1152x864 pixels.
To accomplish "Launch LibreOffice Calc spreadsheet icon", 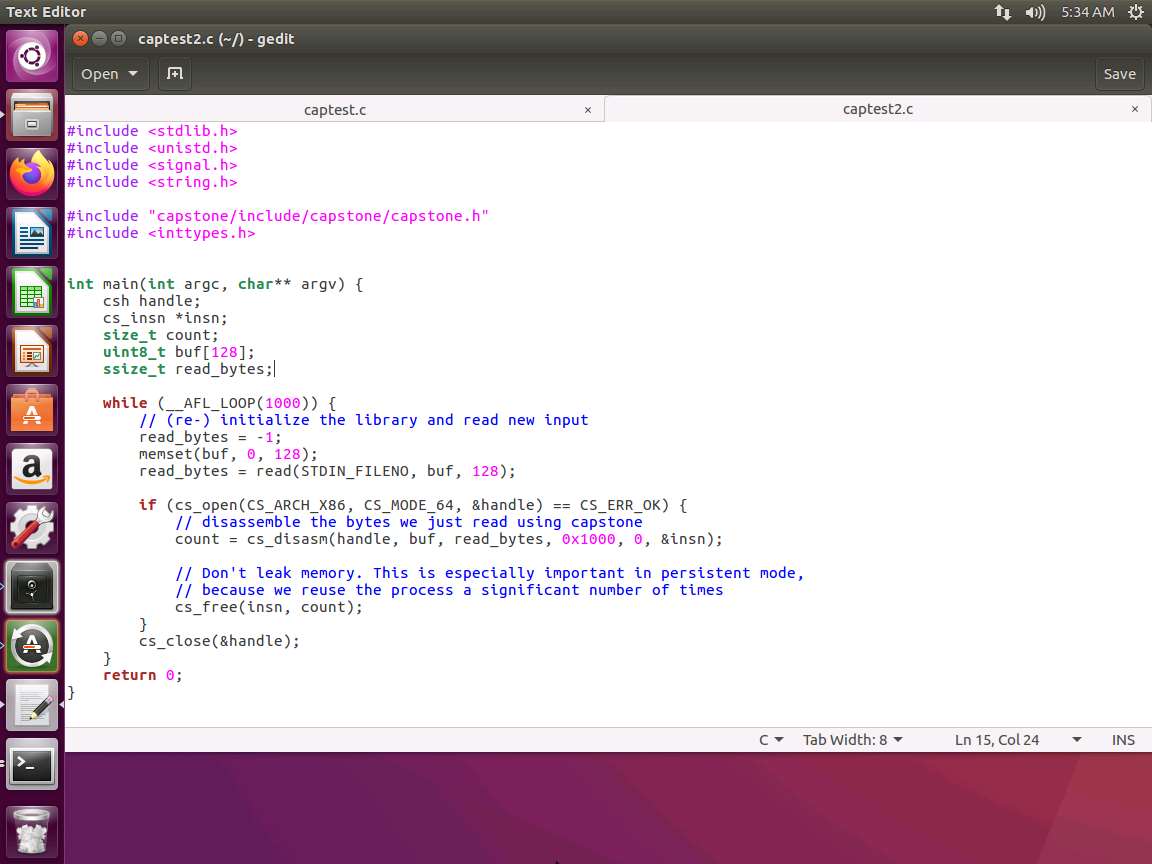I will coord(32,293).
